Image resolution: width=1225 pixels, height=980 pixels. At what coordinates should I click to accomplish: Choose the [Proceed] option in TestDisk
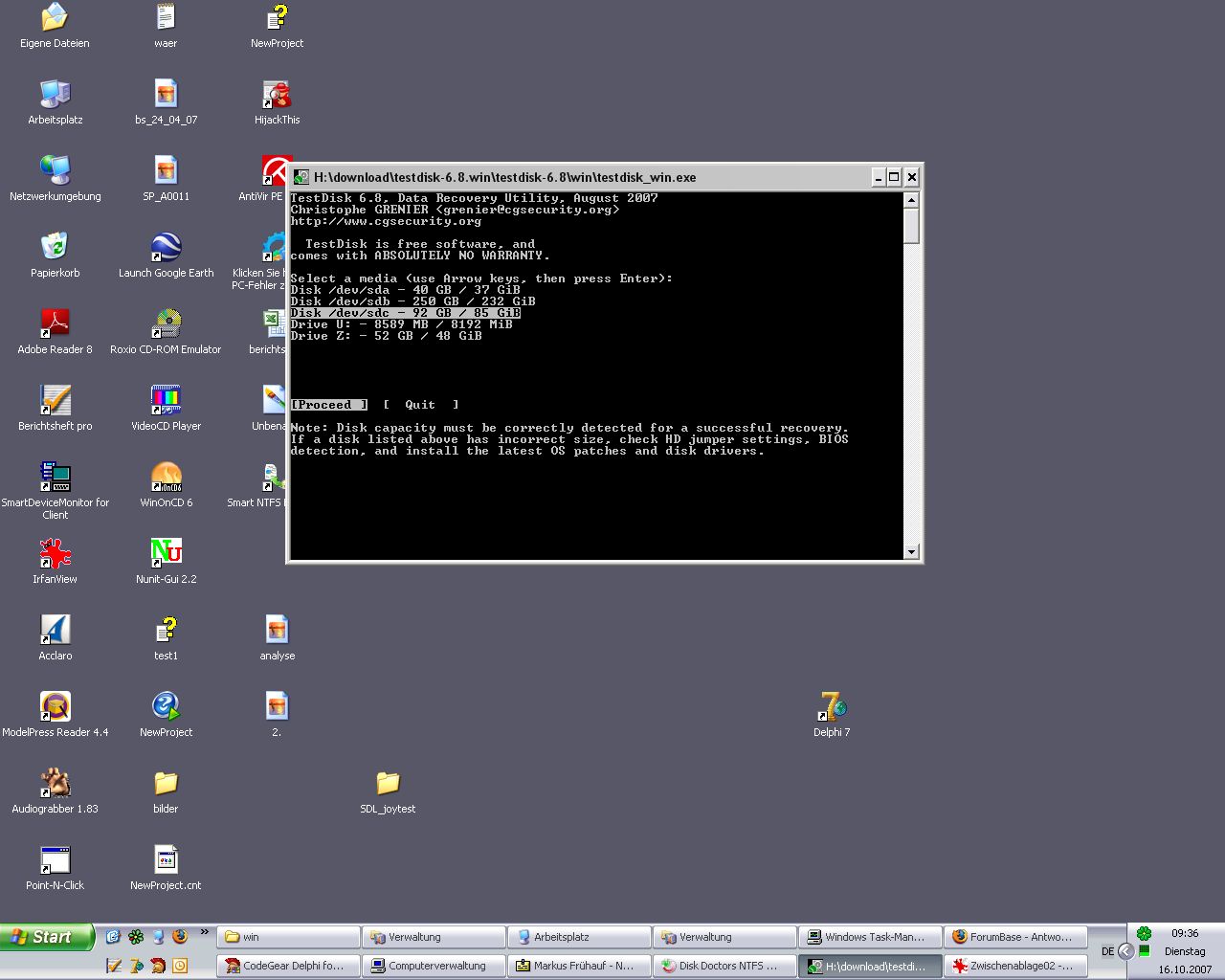tap(329, 405)
